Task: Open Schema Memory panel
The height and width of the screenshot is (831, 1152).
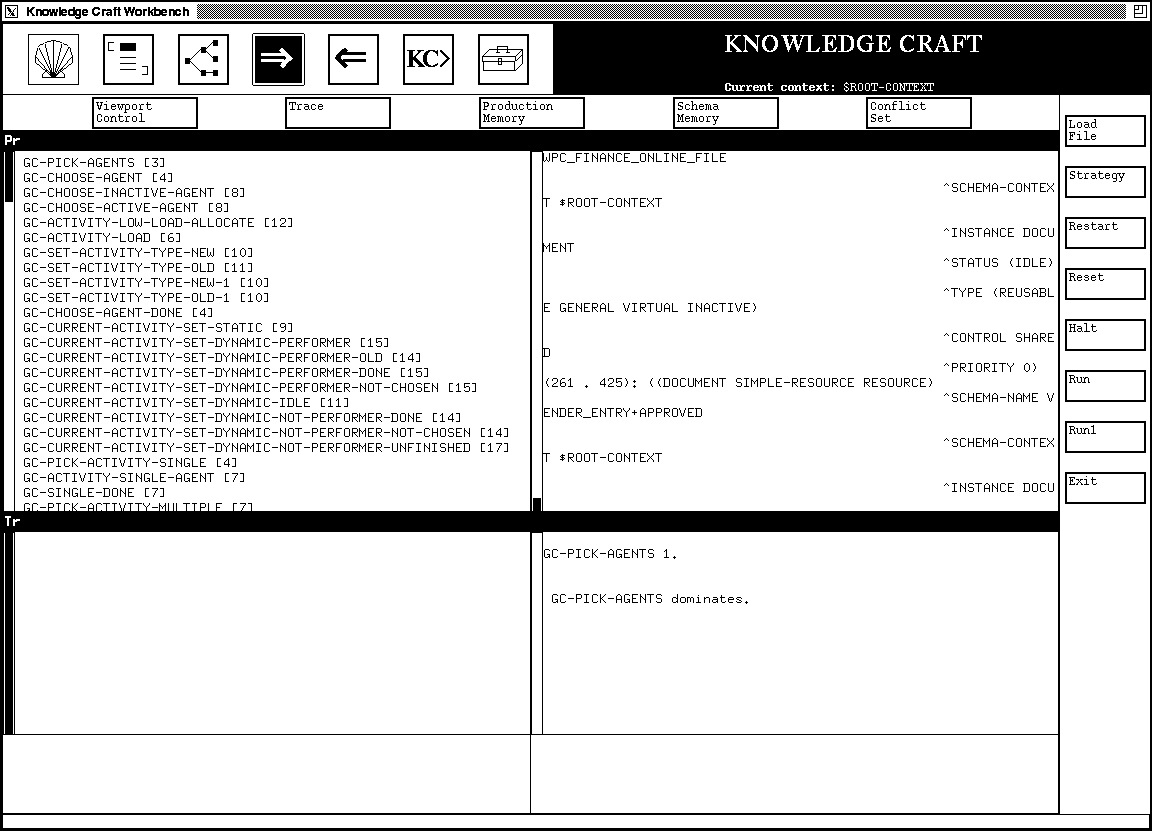Action: click(724, 112)
